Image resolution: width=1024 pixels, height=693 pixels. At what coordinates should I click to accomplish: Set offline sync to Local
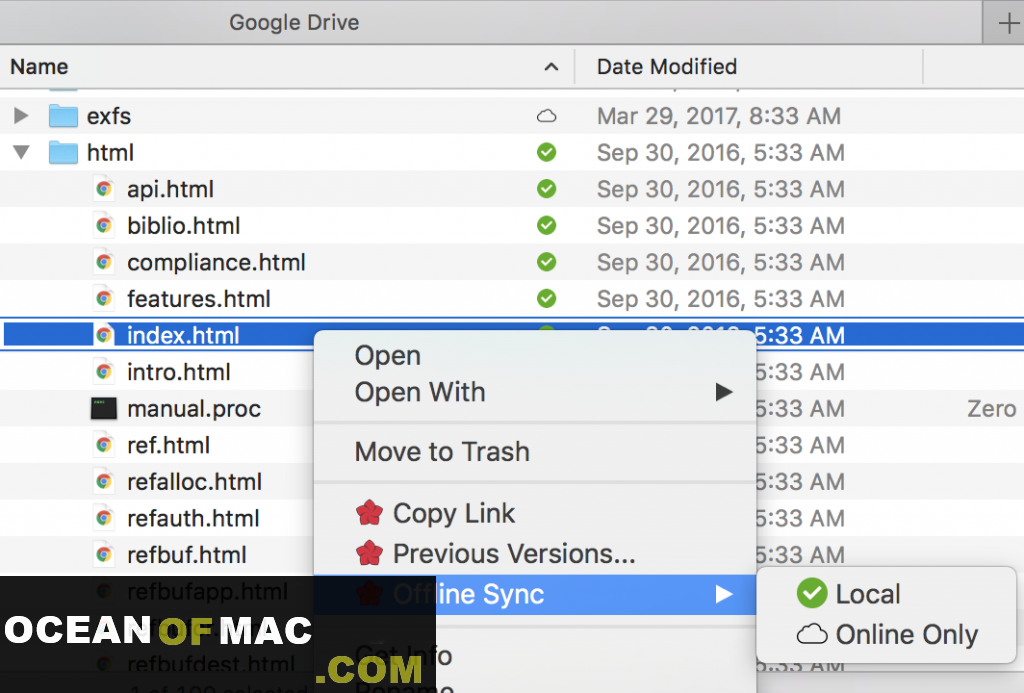tap(886, 594)
